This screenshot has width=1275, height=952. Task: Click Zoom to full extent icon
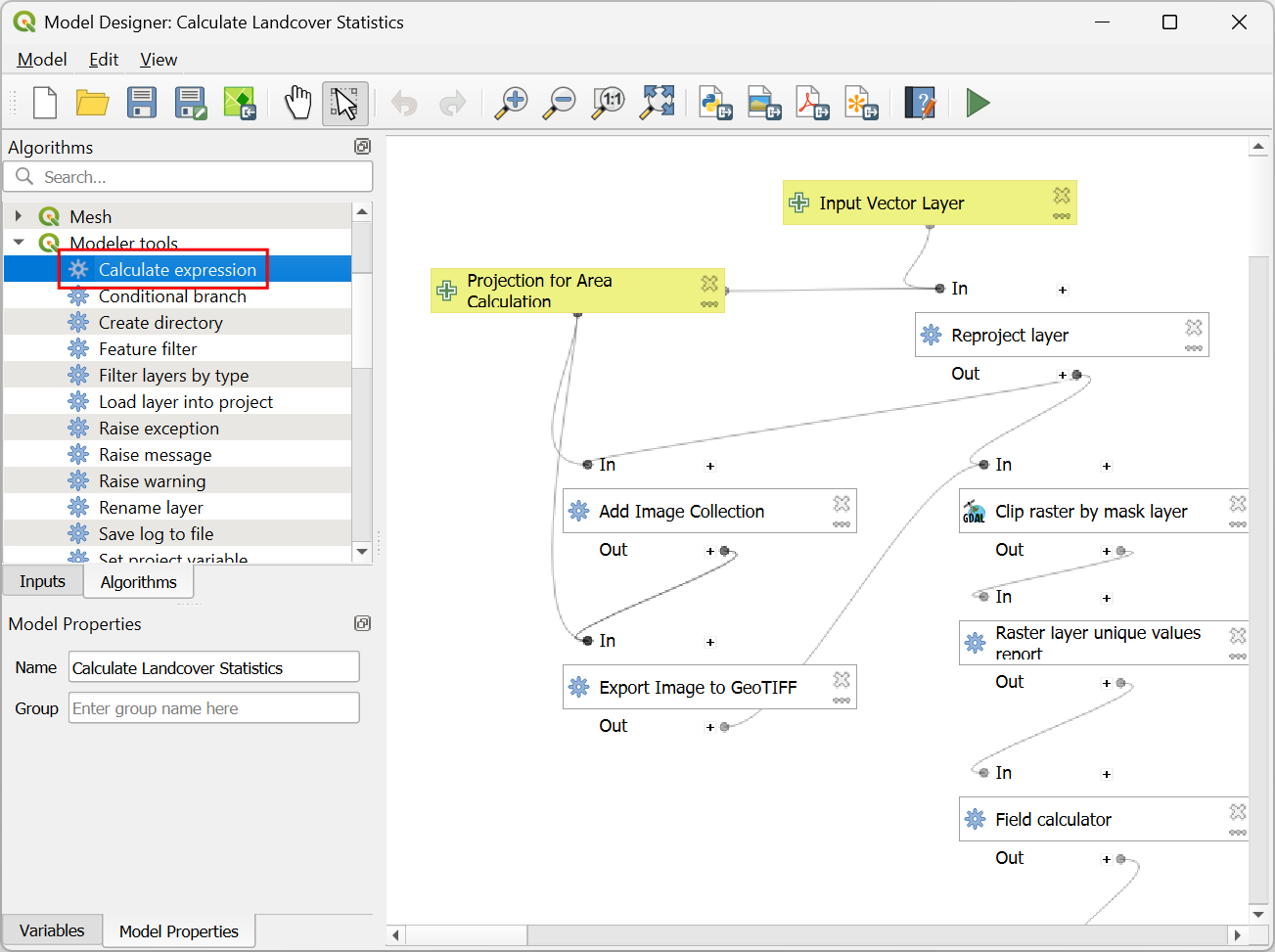pos(658,103)
